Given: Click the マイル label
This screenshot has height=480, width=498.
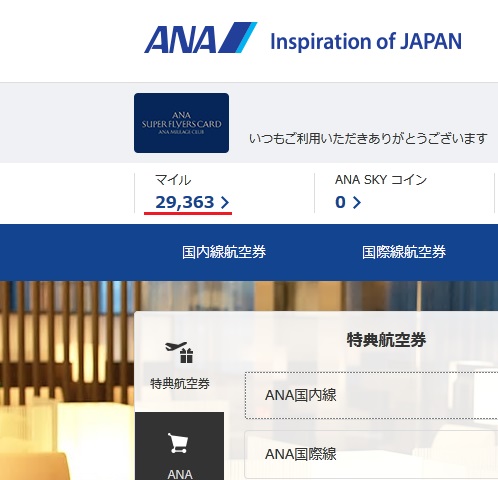Looking at the screenshot, I should (173, 180).
